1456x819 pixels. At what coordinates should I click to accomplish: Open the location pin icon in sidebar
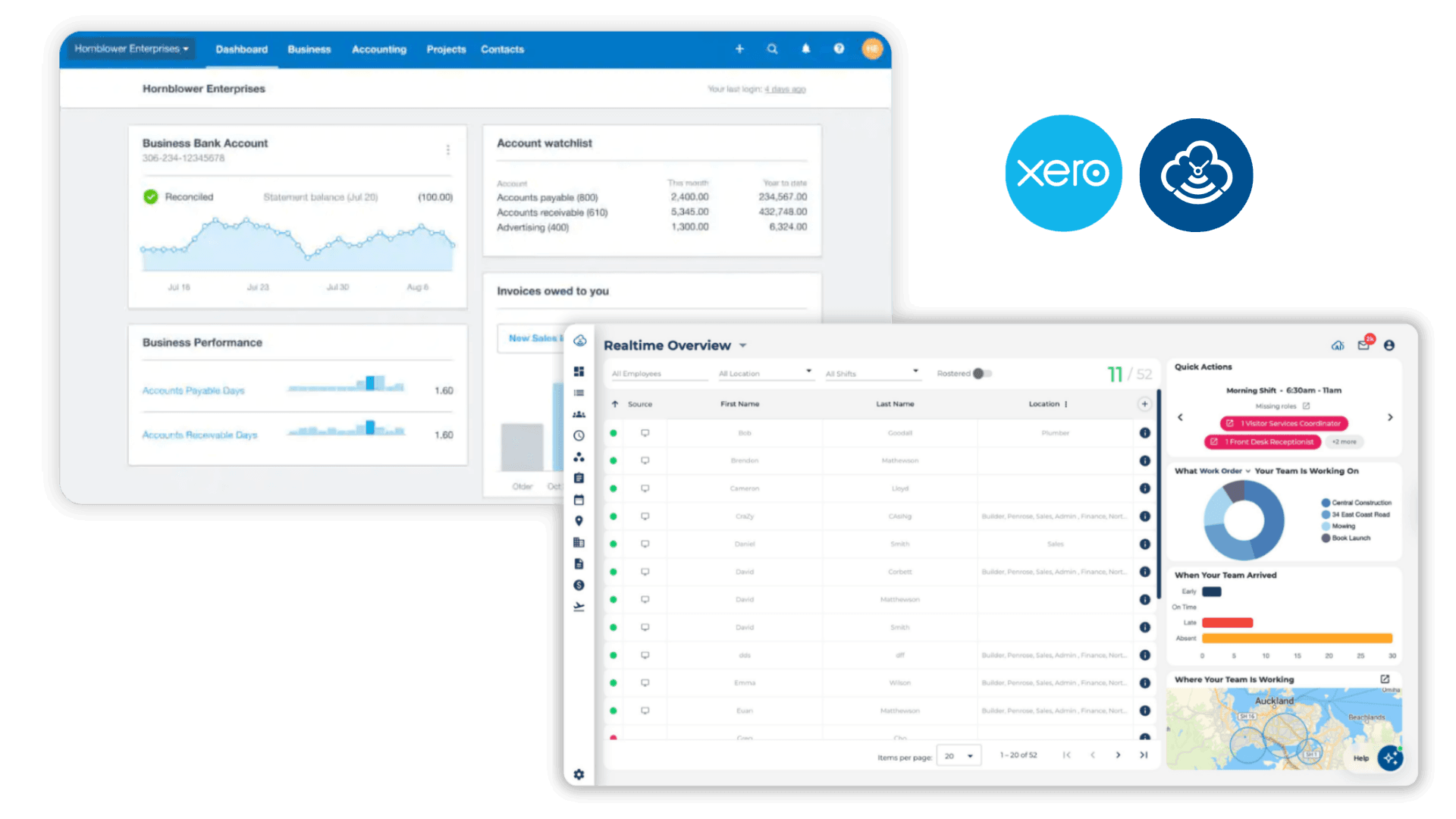[579, 521]
